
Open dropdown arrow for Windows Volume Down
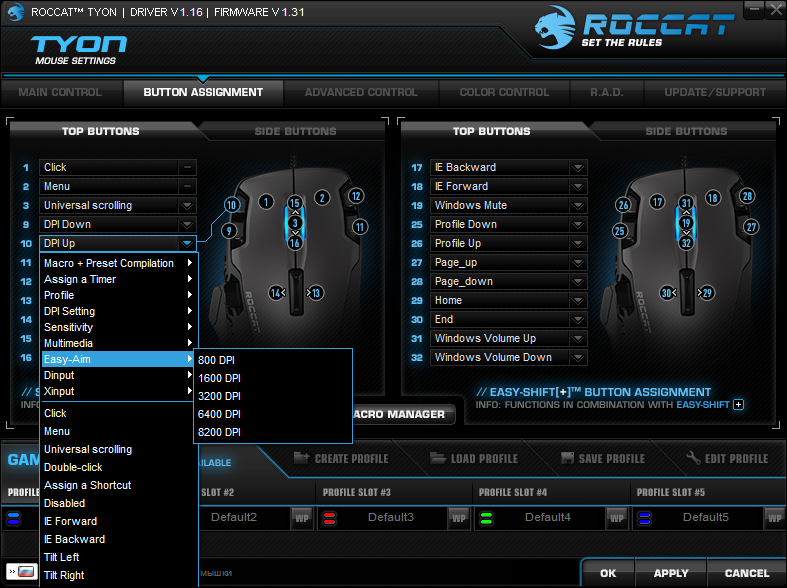pyautogui.click(x=578, y=358)
